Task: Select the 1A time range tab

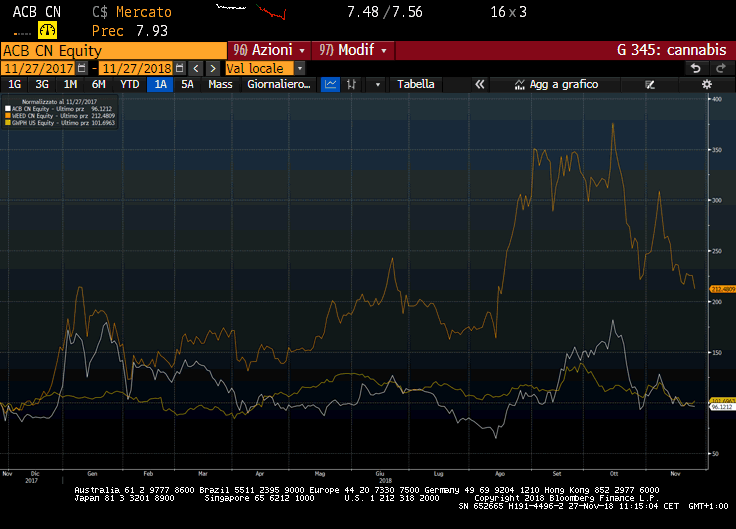Action: (x=161, y=84)
